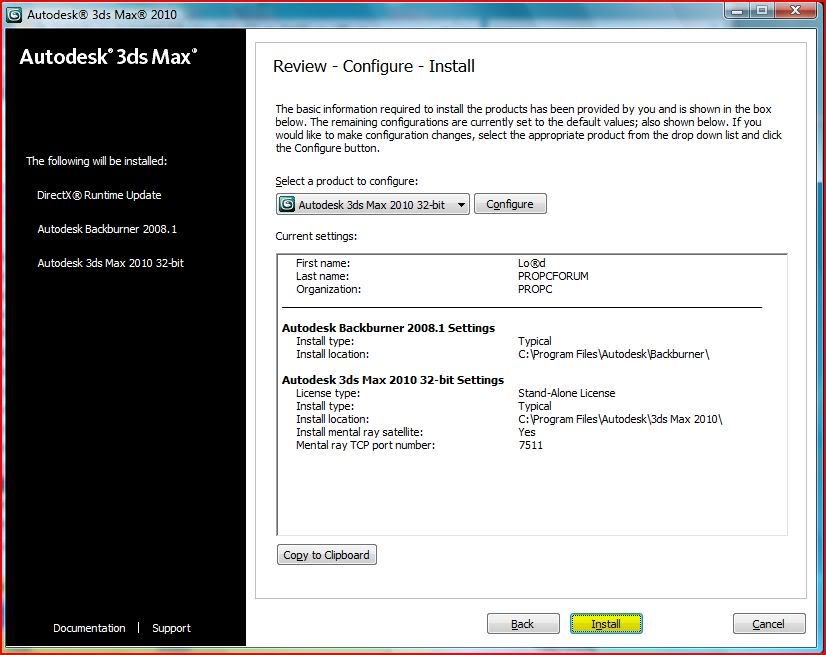826x655 pixels.
Task: Click the Configure button
Action: [x=510, y=204]
